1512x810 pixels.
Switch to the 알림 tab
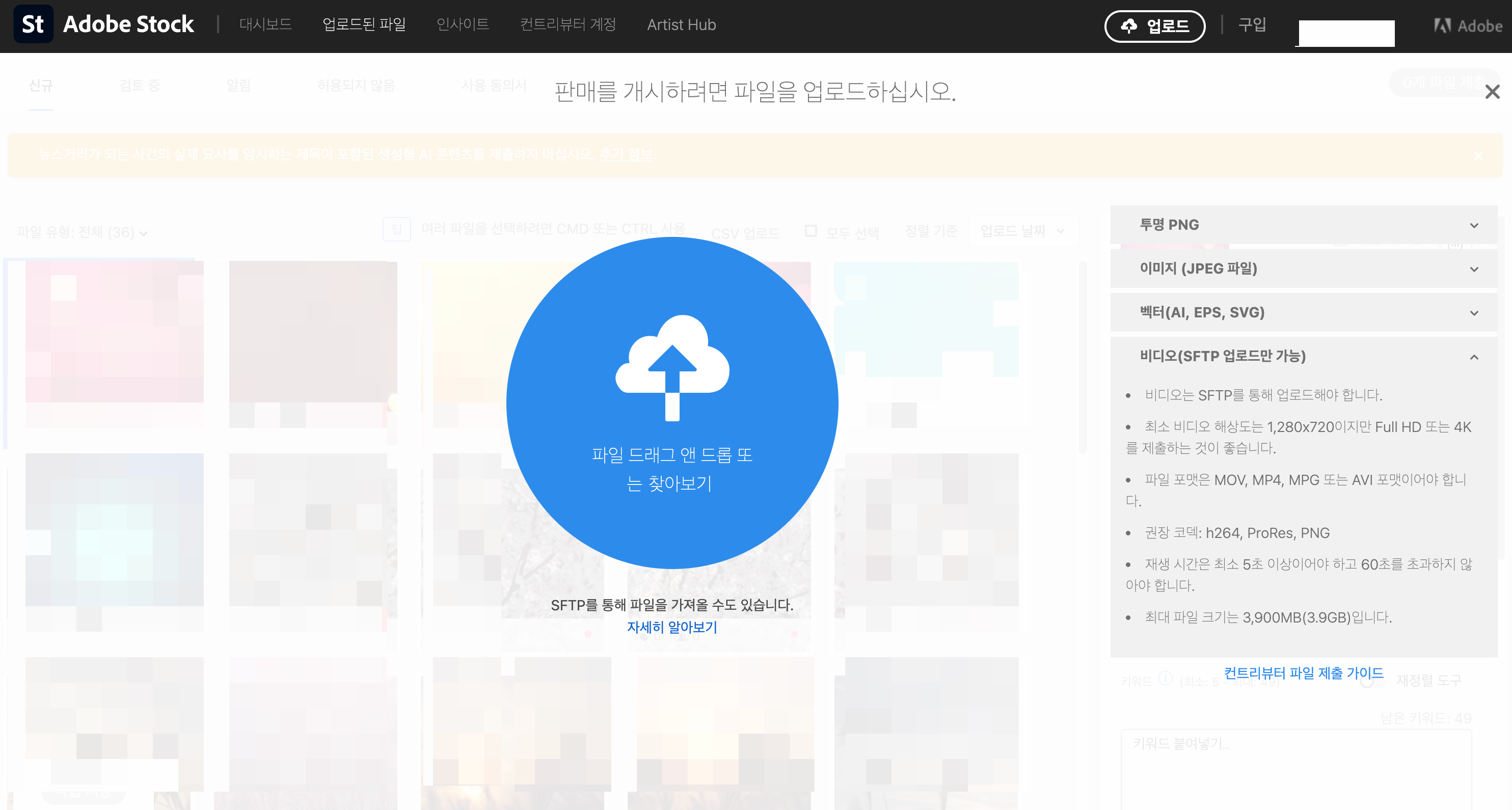[238, 86]
